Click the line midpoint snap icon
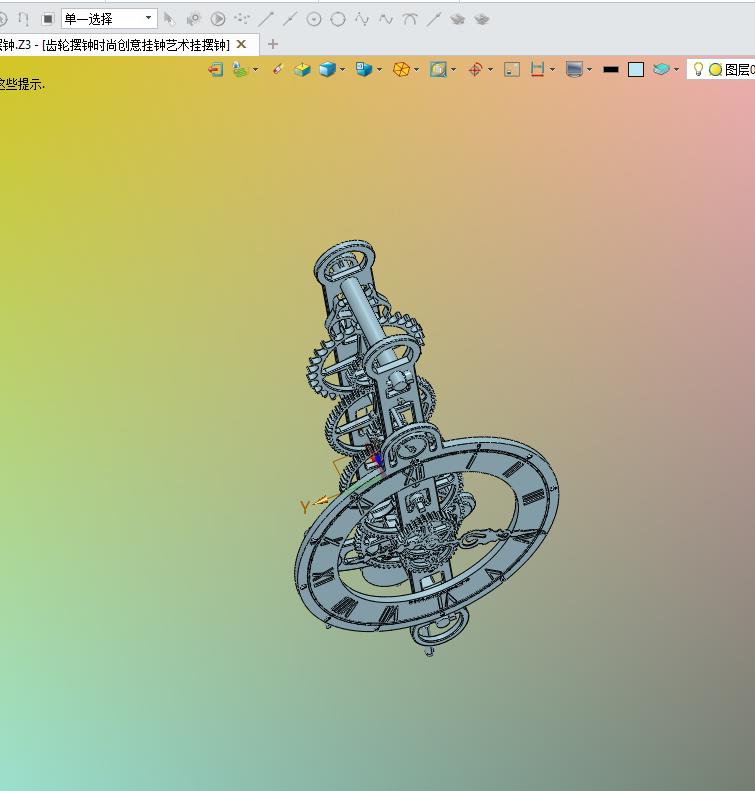This screenshot has width=755, height=791. point(290,19)
